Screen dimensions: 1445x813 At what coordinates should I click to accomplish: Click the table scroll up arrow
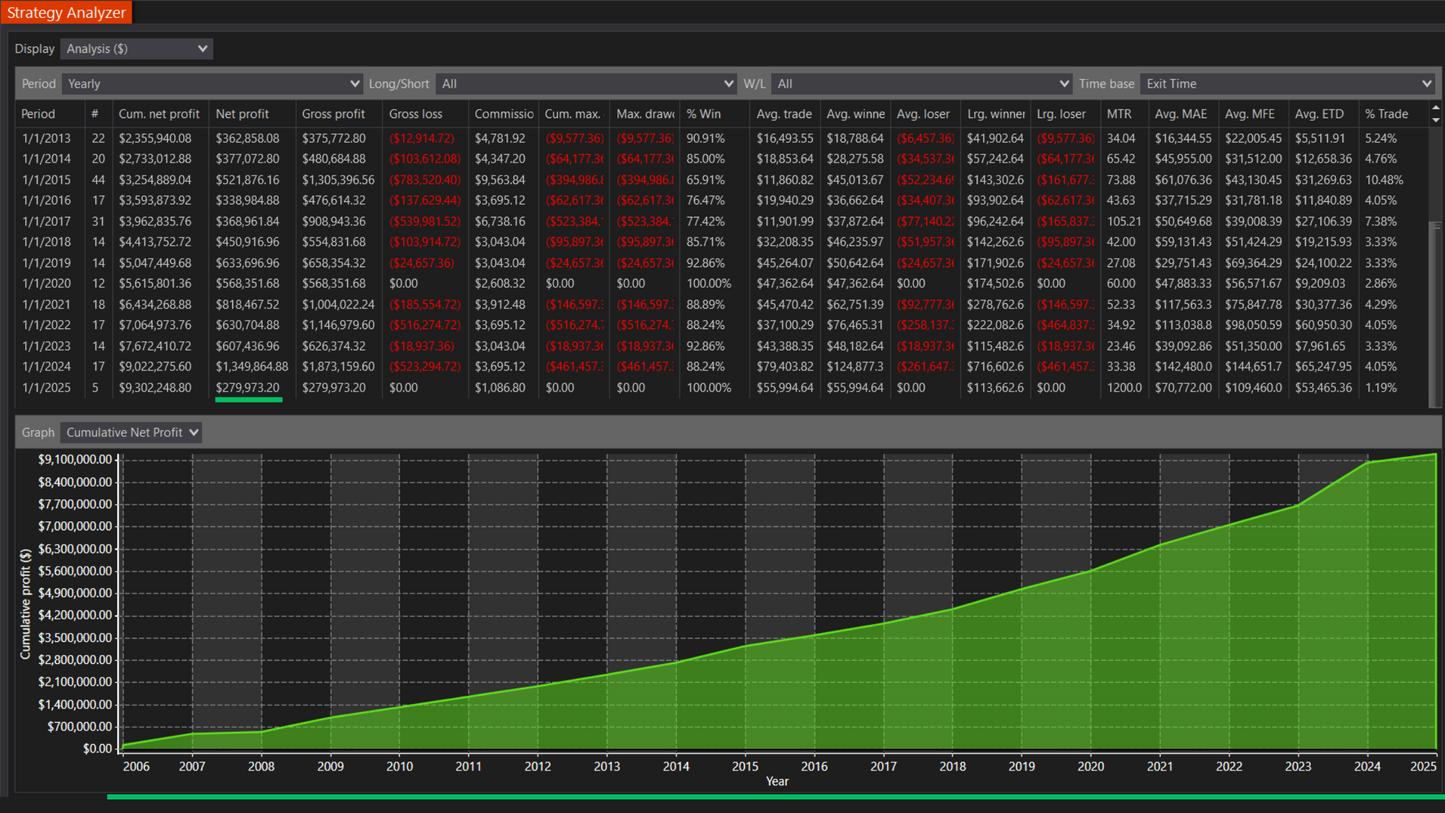pyautogui.click(x=1436, y=108)
